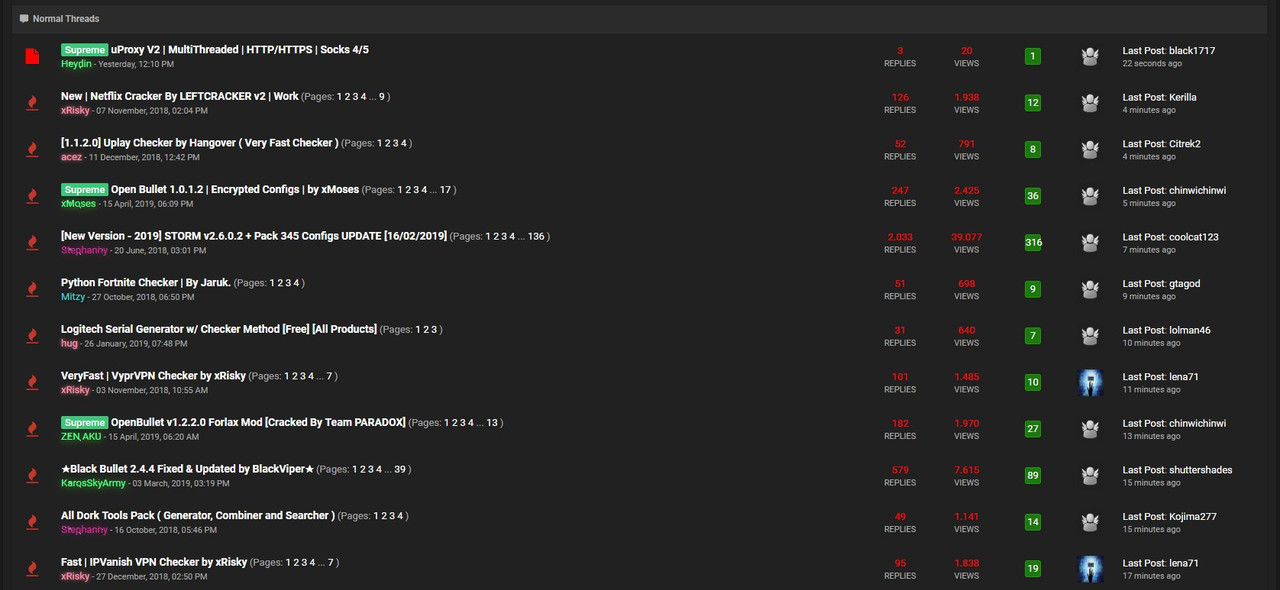View last post by Kojima277
The height and width of the screenshot is (590, 1280).
[x=1169, y=517]
